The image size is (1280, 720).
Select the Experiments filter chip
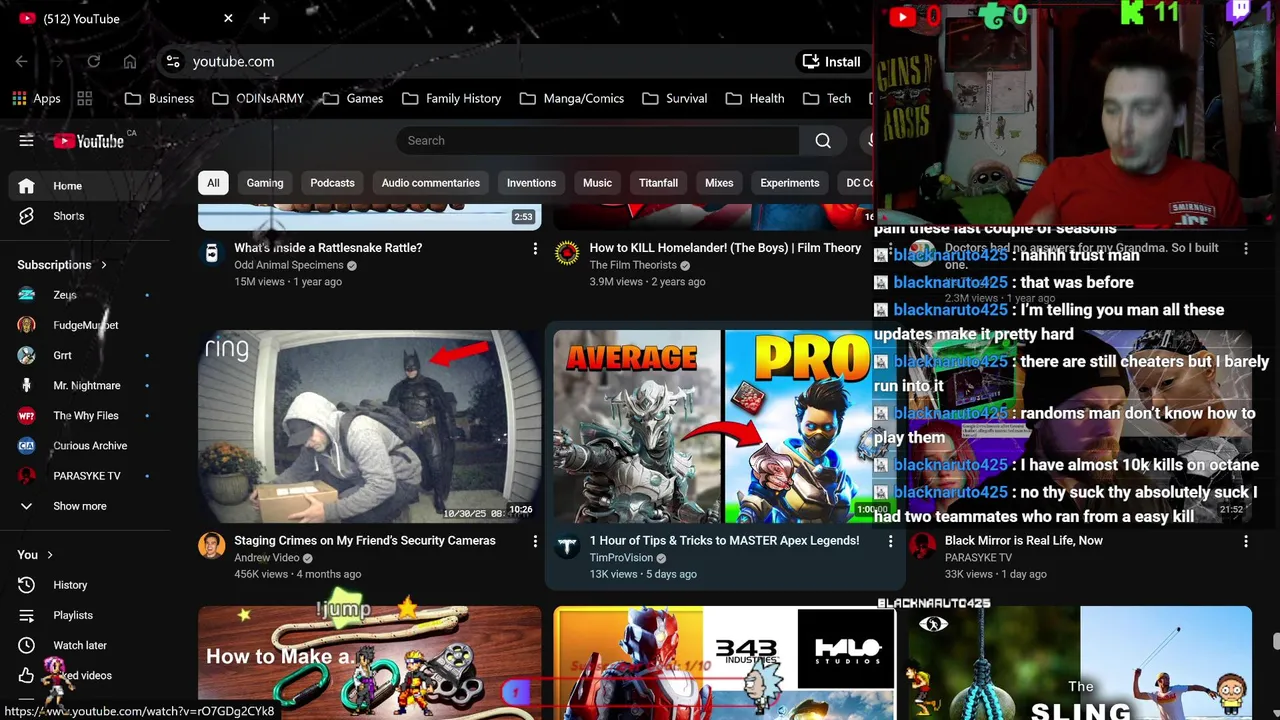coord(790,183)
